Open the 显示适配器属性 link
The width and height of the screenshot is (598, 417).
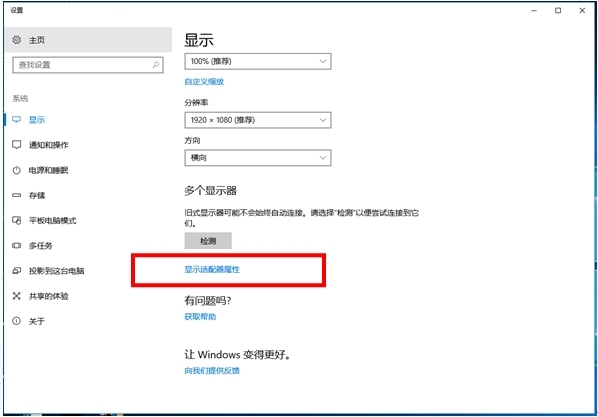click(212, 269)
